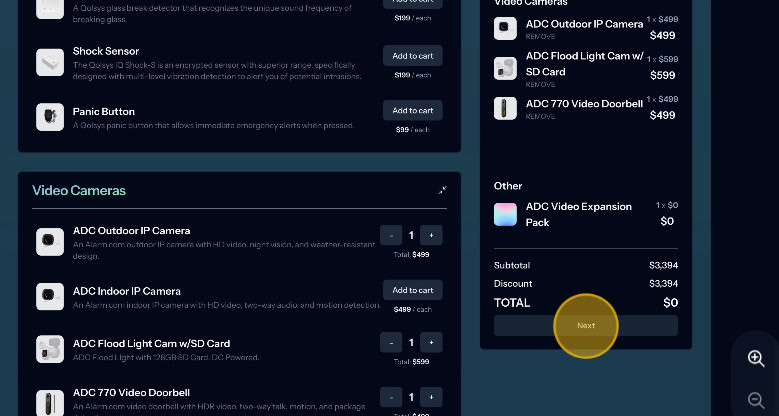Click ADC Video Expansion Pack cart item name
Screen dimensions: 779x416
coord(579,214)
